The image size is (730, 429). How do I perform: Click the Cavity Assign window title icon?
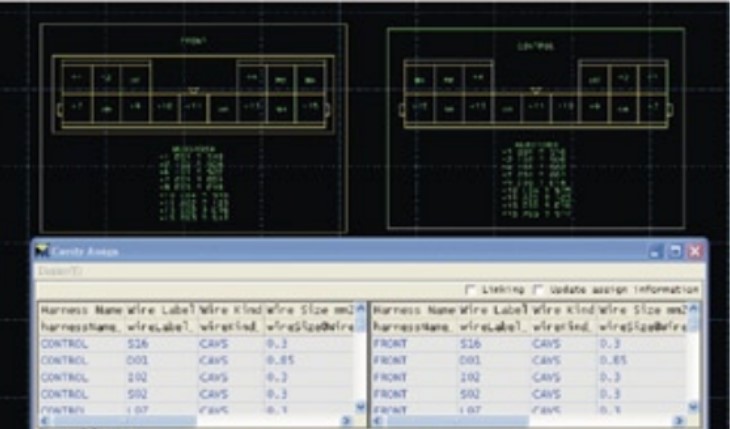(x=43, y=252)
